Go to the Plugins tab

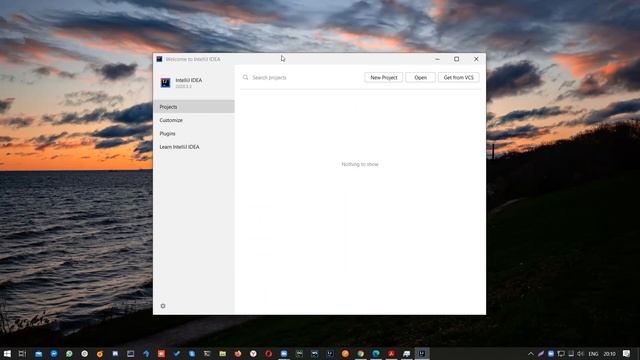[x=194, y=133]
